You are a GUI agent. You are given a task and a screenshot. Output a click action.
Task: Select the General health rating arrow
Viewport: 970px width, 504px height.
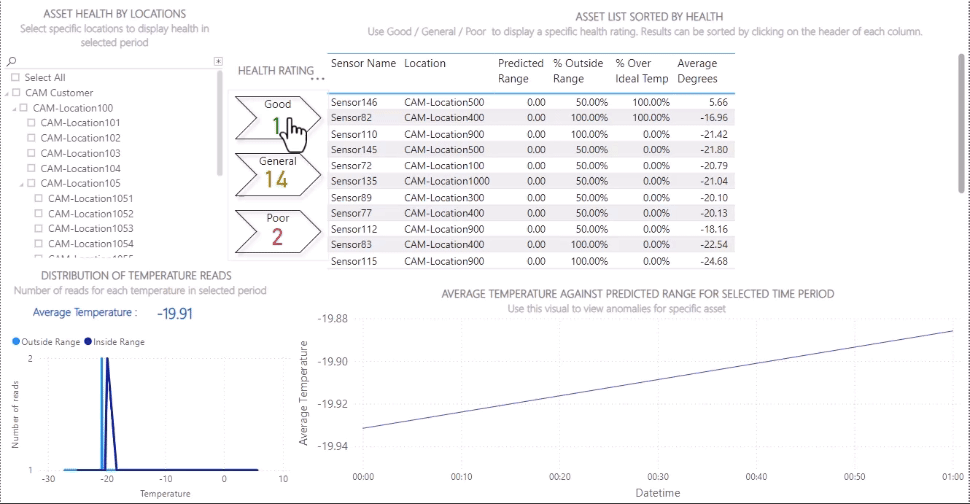tap(277, 172)
